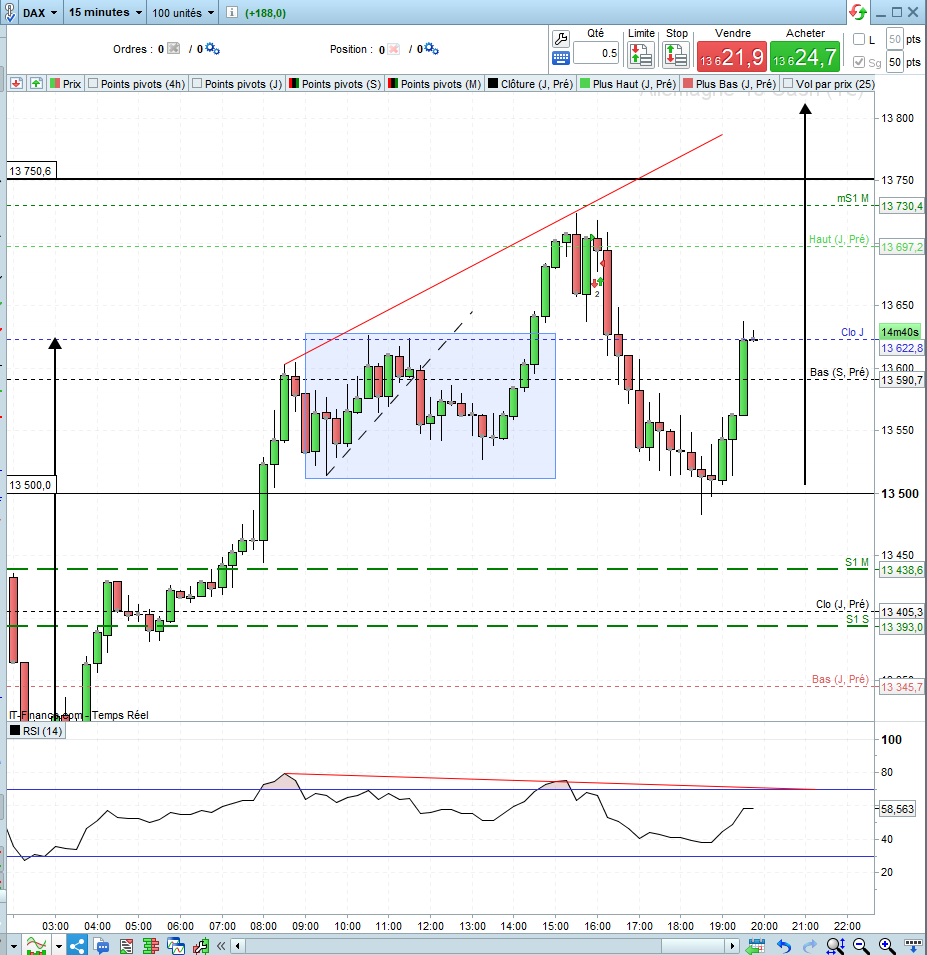Click the chart style icon in bottom toolbar
Image resolution: width=927 pixels, height=955 pixels.
pos(37,946)
